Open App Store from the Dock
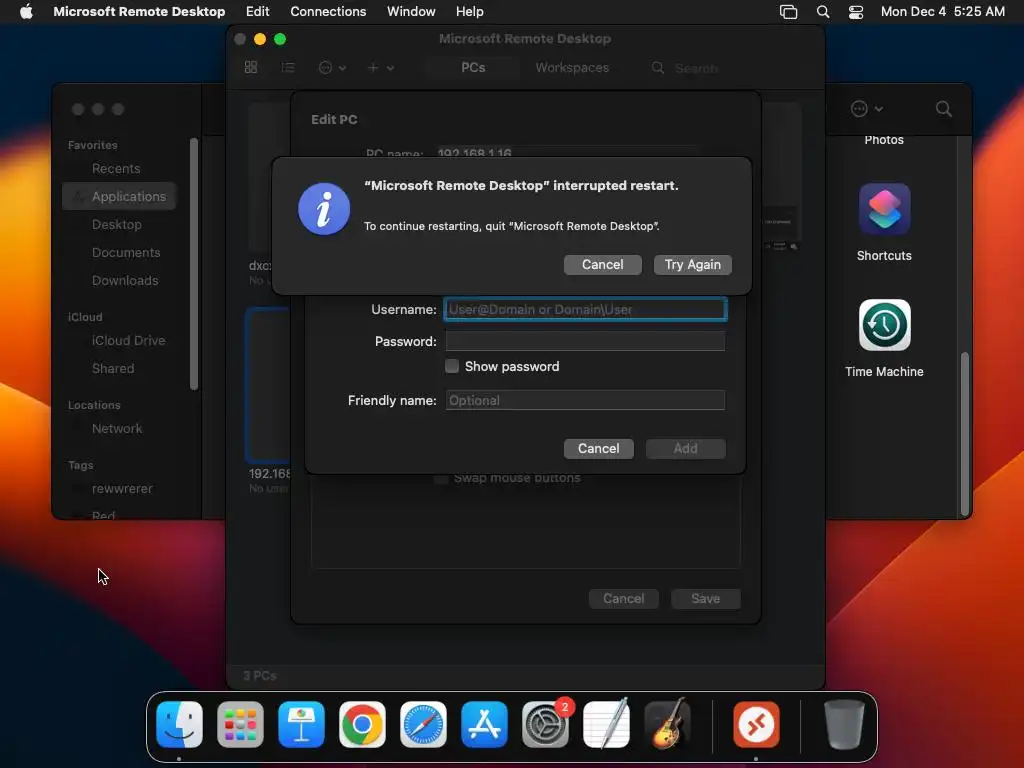Image resolution: width=1024 pixels, height=768 pixels. (484, 724)
